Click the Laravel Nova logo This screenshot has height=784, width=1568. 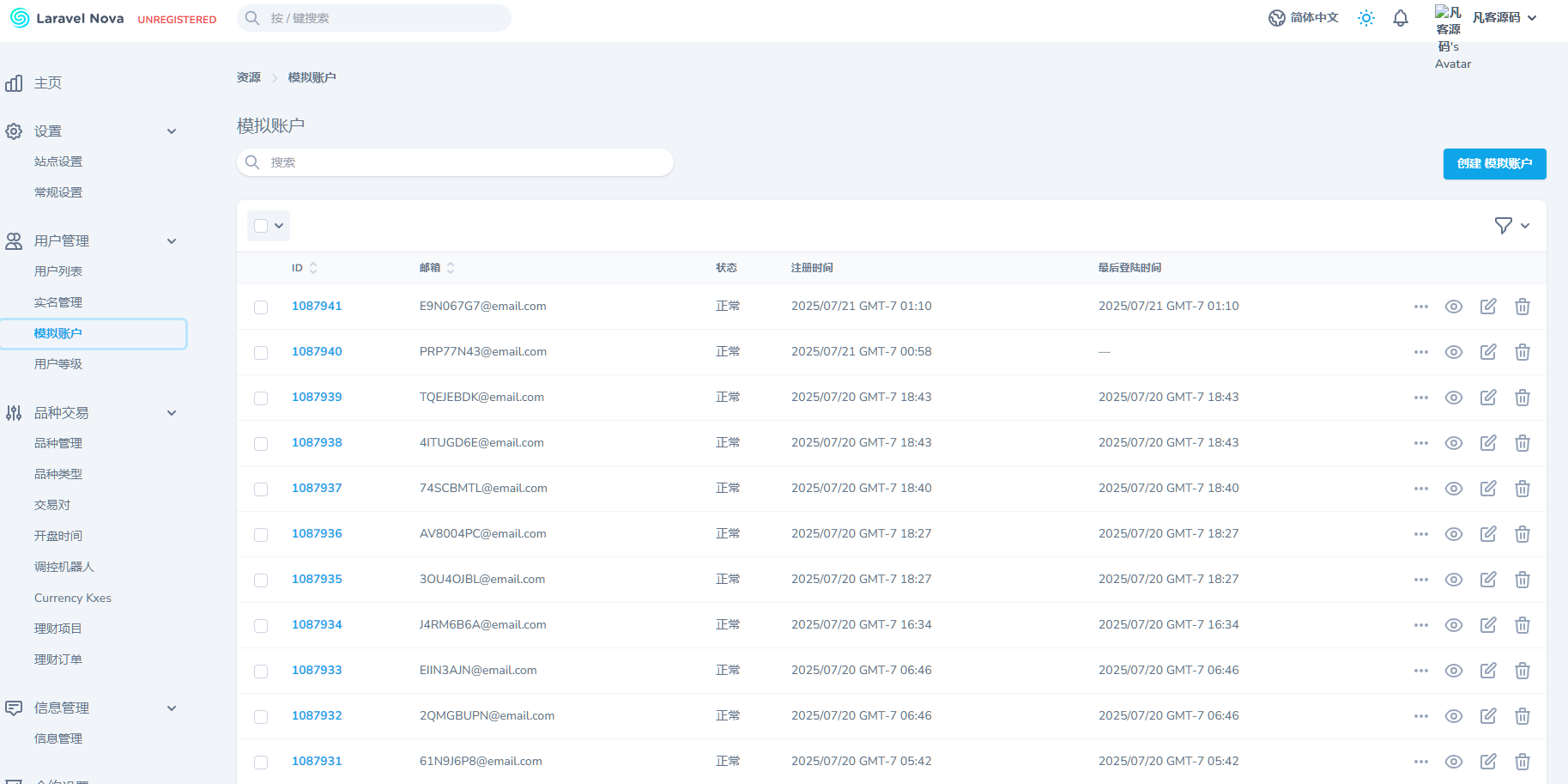point(67,18)
